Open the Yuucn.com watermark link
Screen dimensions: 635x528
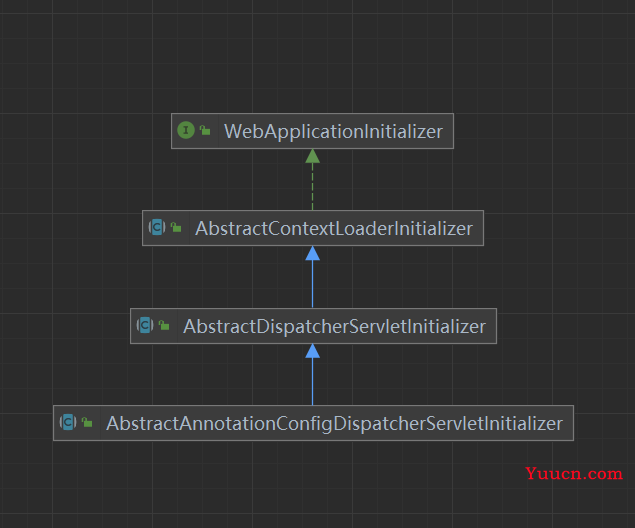pos(574,473)
